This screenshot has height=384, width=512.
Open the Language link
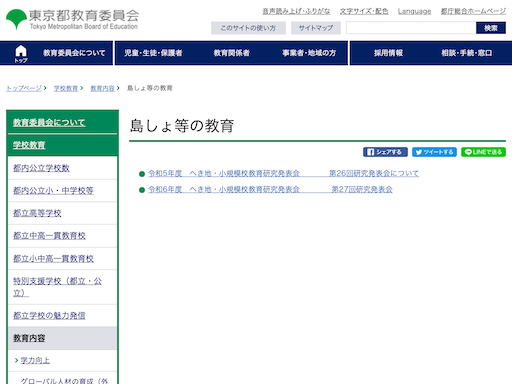[414, 11]
